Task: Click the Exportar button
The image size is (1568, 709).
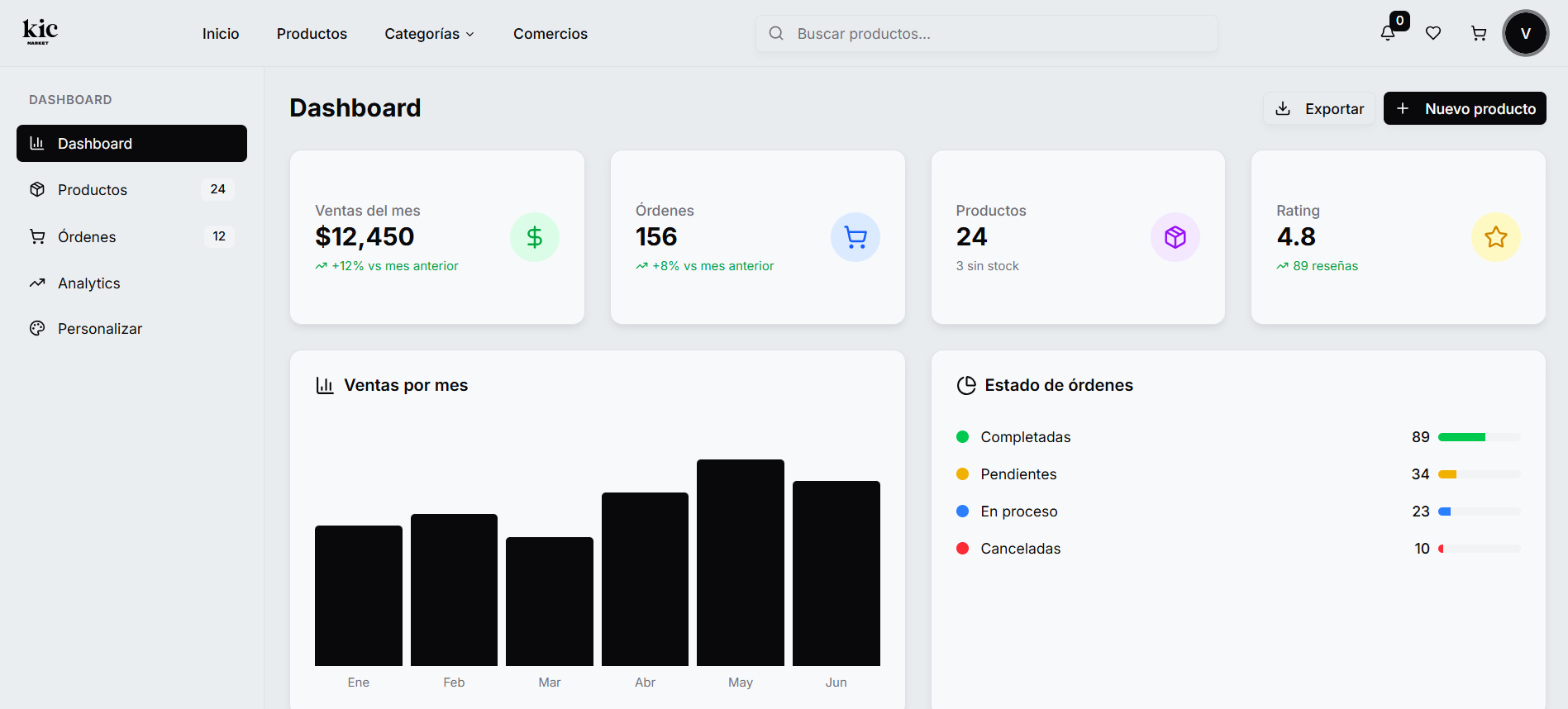Action: coord(1319,108)
